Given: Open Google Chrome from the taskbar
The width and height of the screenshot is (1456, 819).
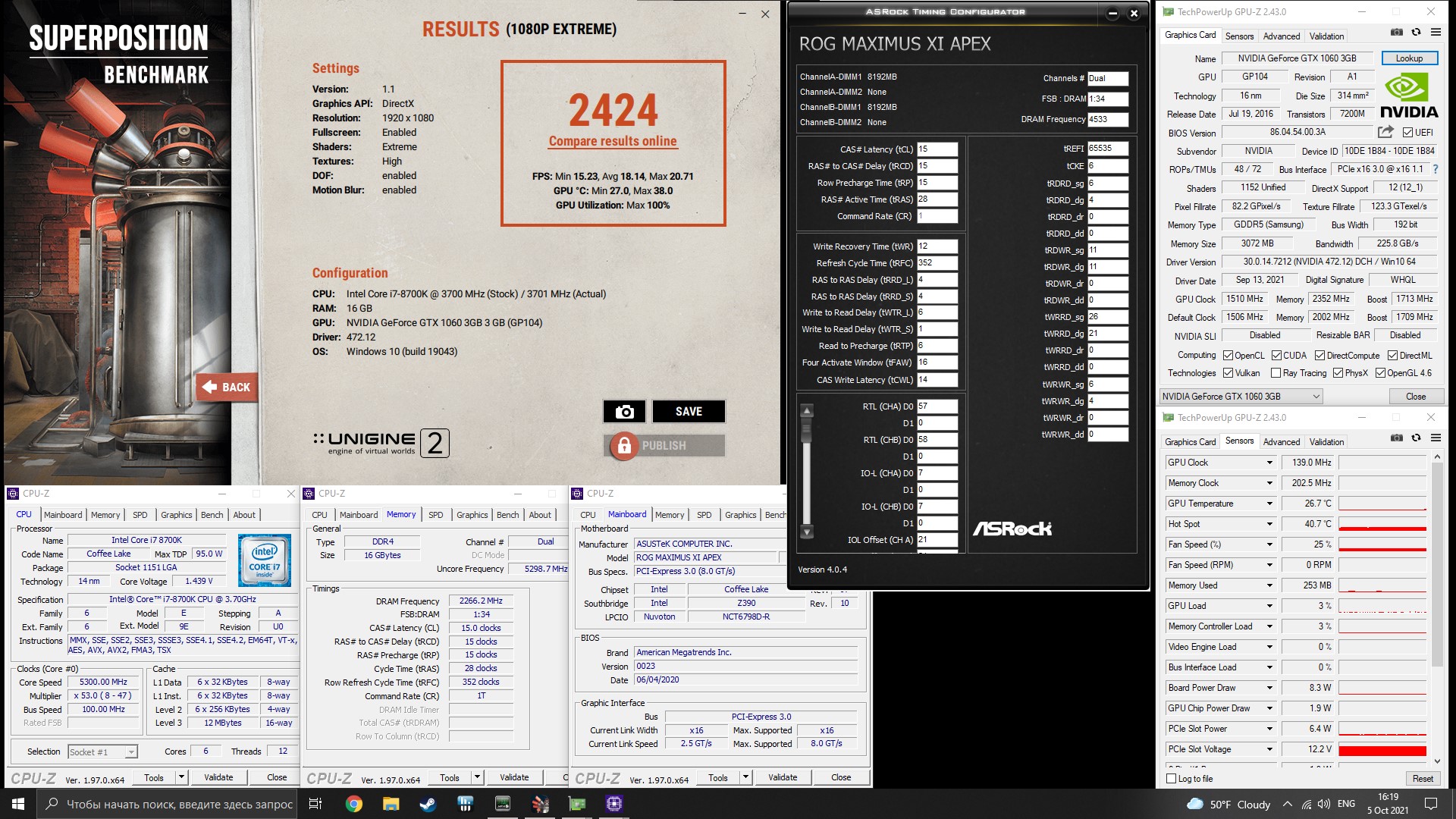Looking at the screenshot, I should [x=353, y=804].
